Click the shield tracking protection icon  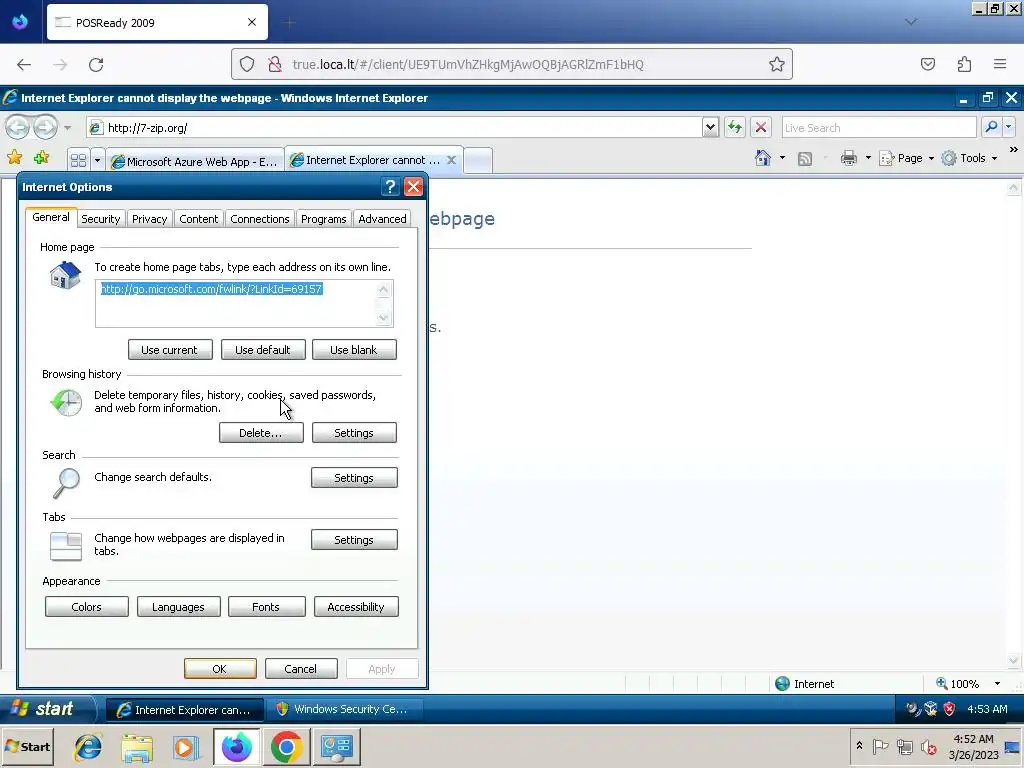247,64
